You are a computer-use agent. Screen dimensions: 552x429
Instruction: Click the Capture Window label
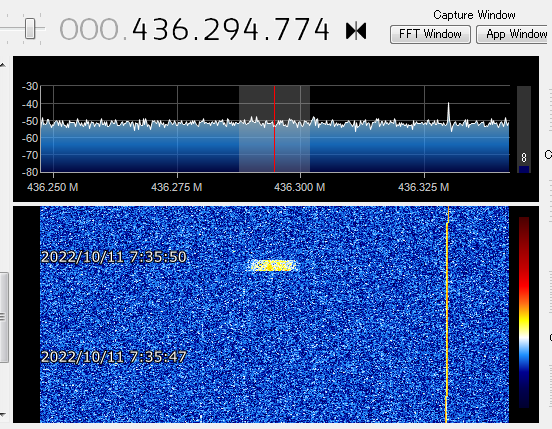[474, 15]
